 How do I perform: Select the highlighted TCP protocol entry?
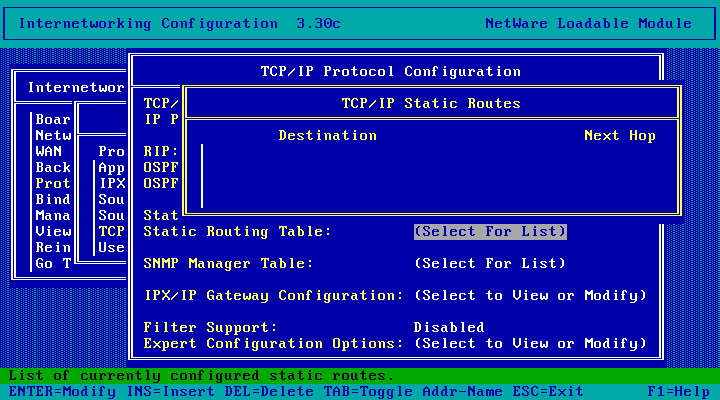pyautogui.click(x=112, y=231)
